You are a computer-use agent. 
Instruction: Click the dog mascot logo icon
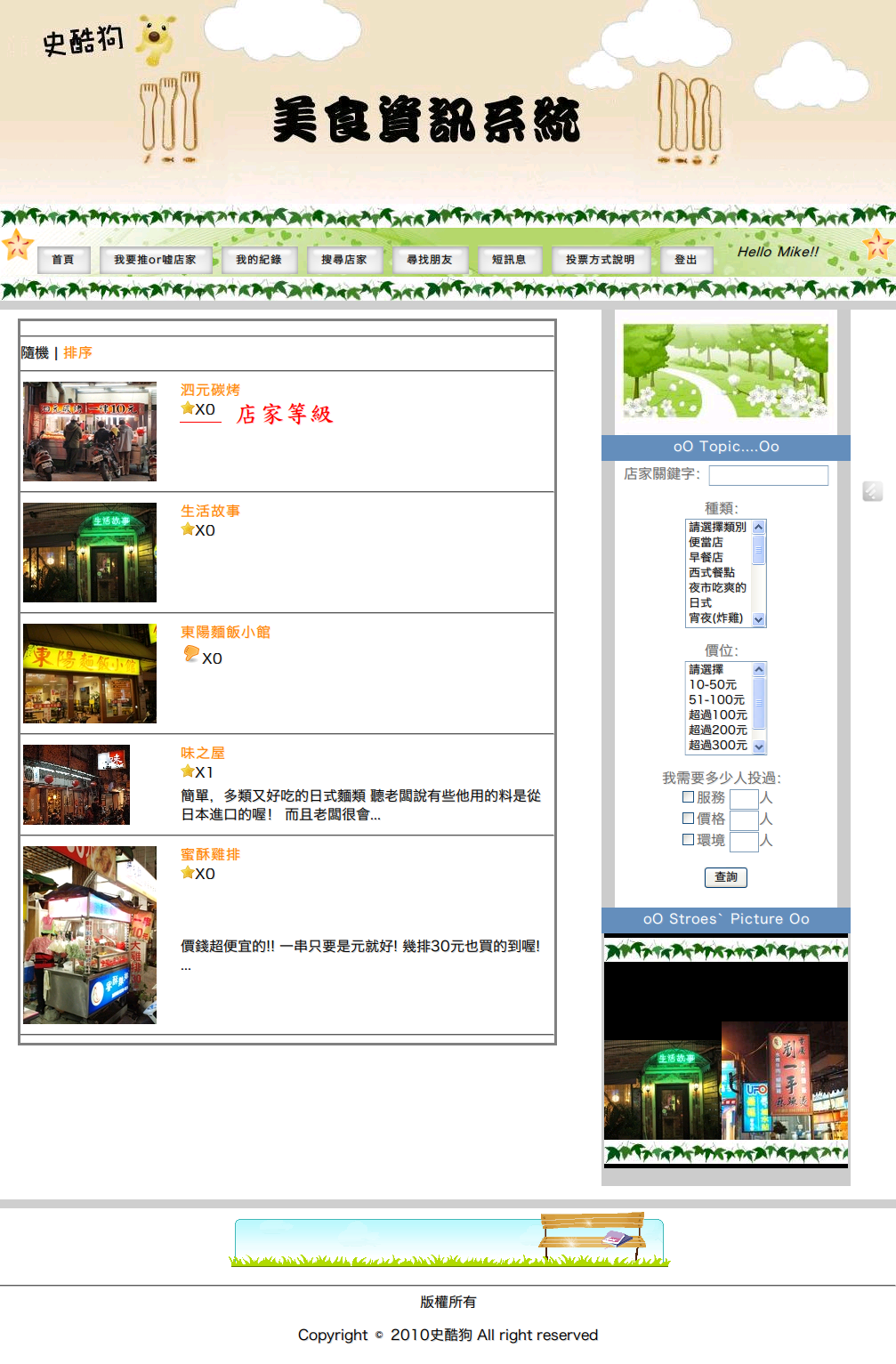(156, 40)
